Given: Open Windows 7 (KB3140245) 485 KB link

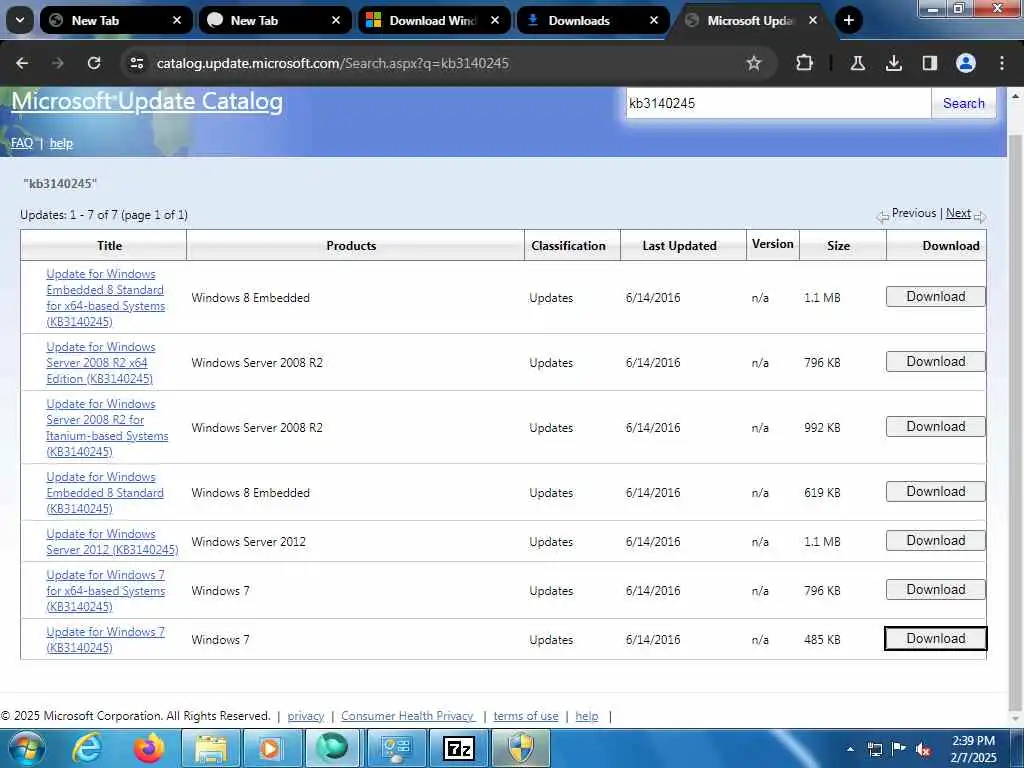Looking at the screenshot, I should coord(105,639).
